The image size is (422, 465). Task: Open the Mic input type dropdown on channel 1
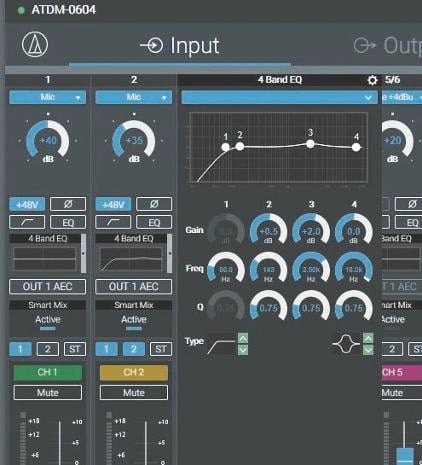click(x=47, y=97)
